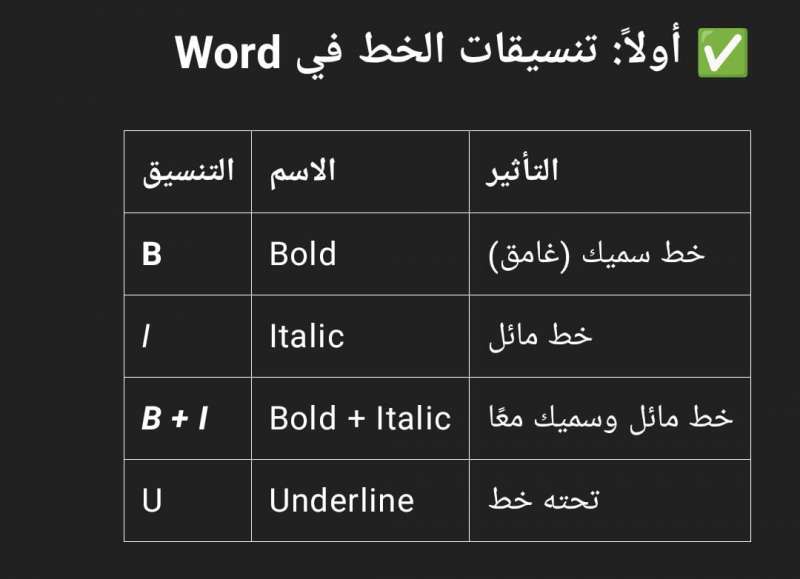Image resolution: width=800 pixels, height=579 pixels.
Task: Click the Bold + Italic name cell
Action: click(360, 418)
